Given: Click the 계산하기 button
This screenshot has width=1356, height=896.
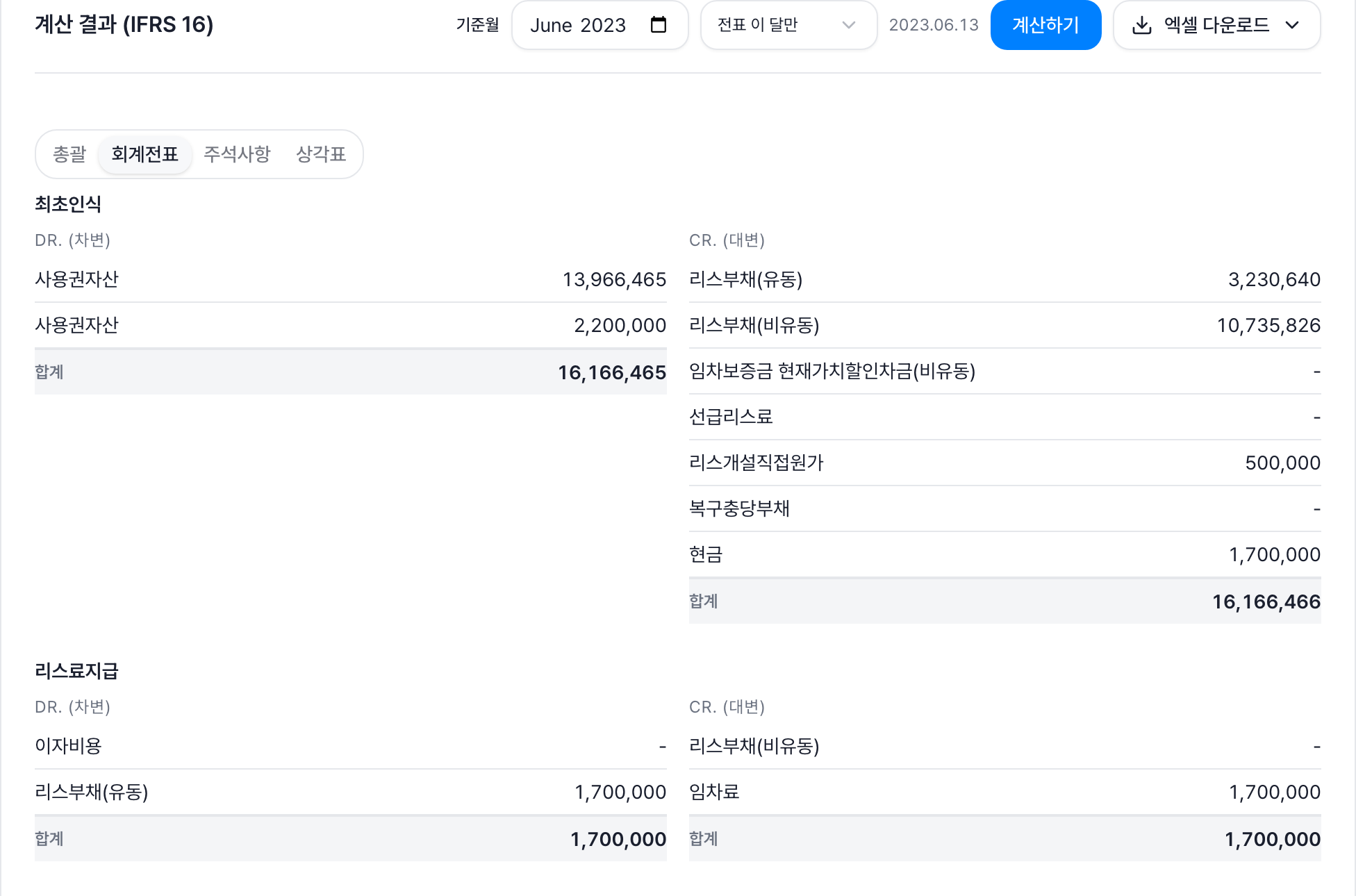Looking at the screenshot, I should [x=1045, y=25].
